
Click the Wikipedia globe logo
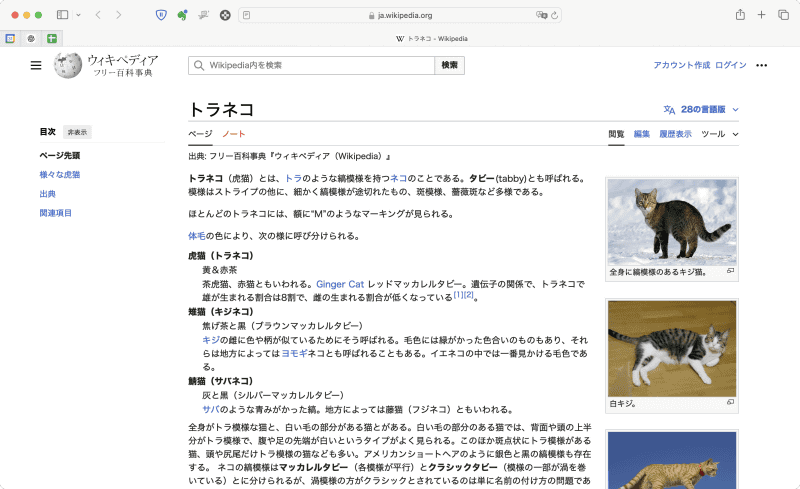click(x=68, y=65)
